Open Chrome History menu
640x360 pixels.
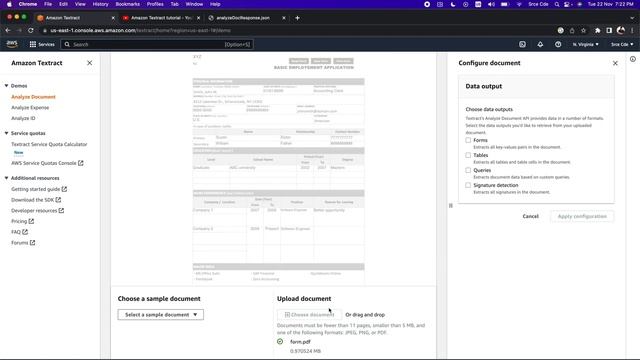coord(100,4)
